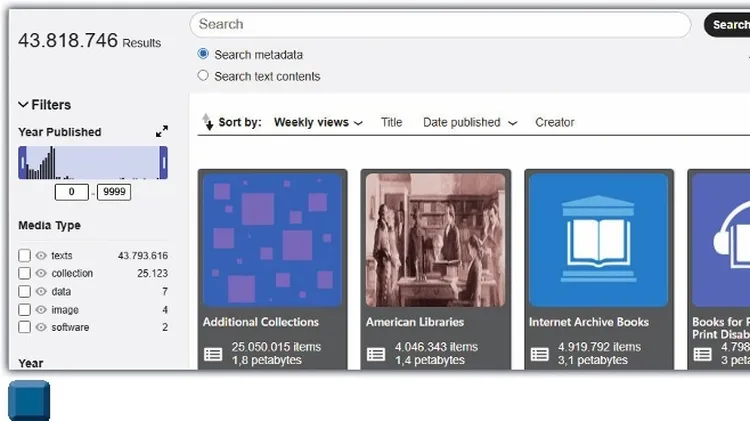Viewport: 750px width, 421px height.
Task: Sort results by Title
Action: [x=391, y=122]
